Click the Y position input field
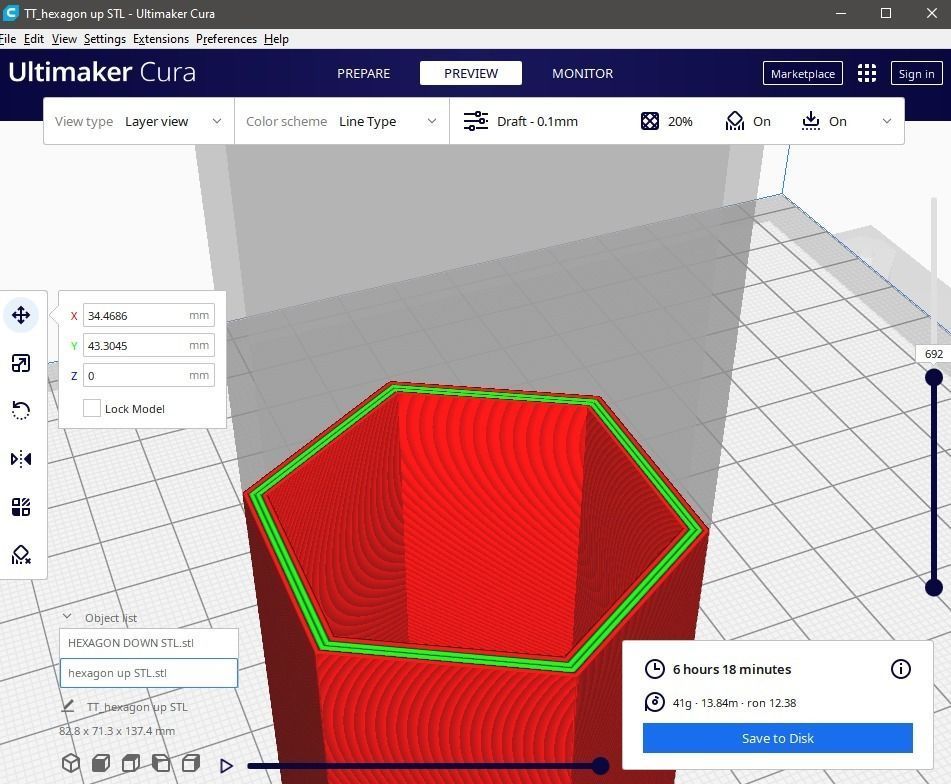This screenshot has height=784, width=951. click(x=149, y=346)
